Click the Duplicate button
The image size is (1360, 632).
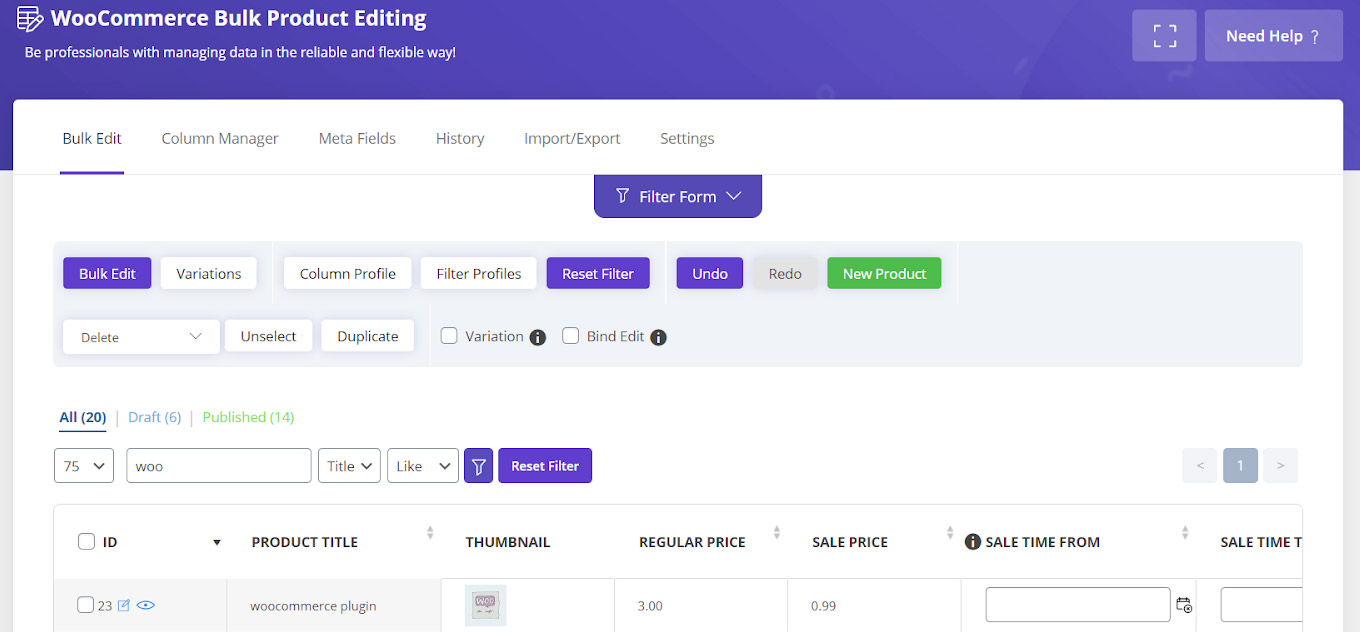[368, 336]
